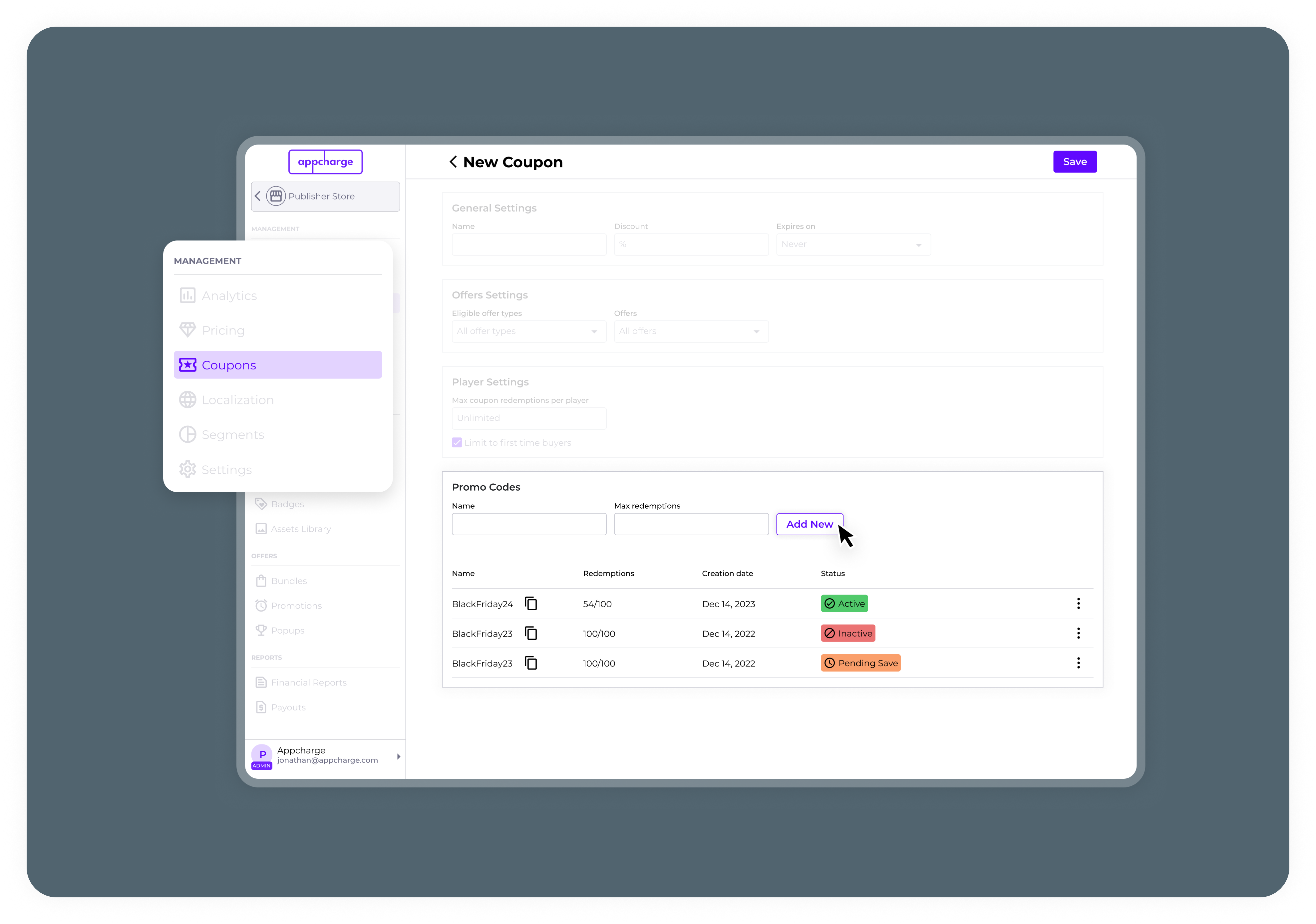This screenshot has height=924, width=1316.
Task: Open the three-dot menu for the Pending Save row
Action: coord(1078,663)
